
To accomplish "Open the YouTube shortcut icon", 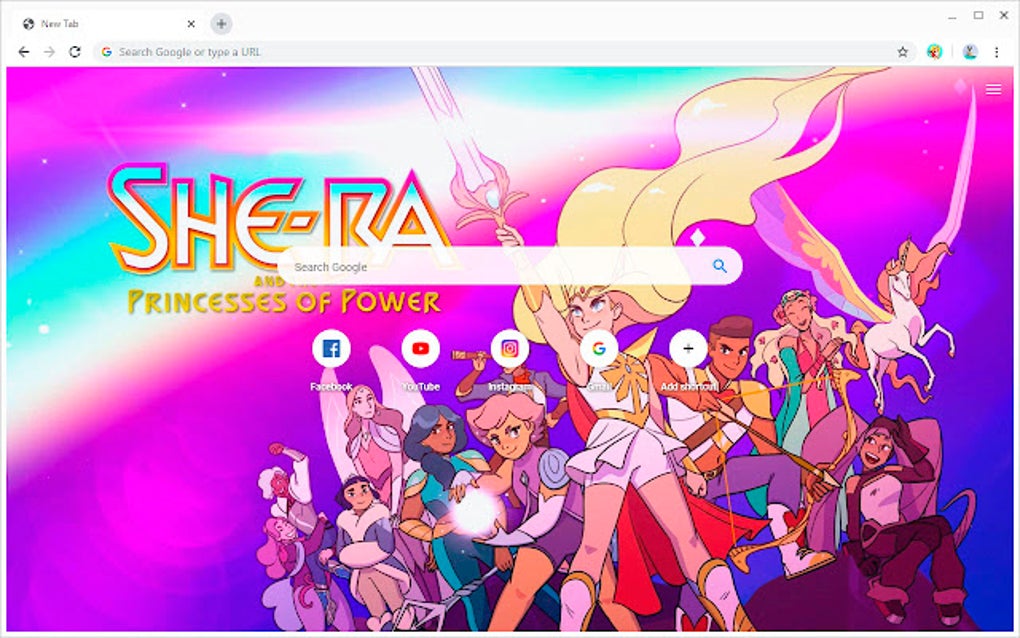I will tap(420, 348).
